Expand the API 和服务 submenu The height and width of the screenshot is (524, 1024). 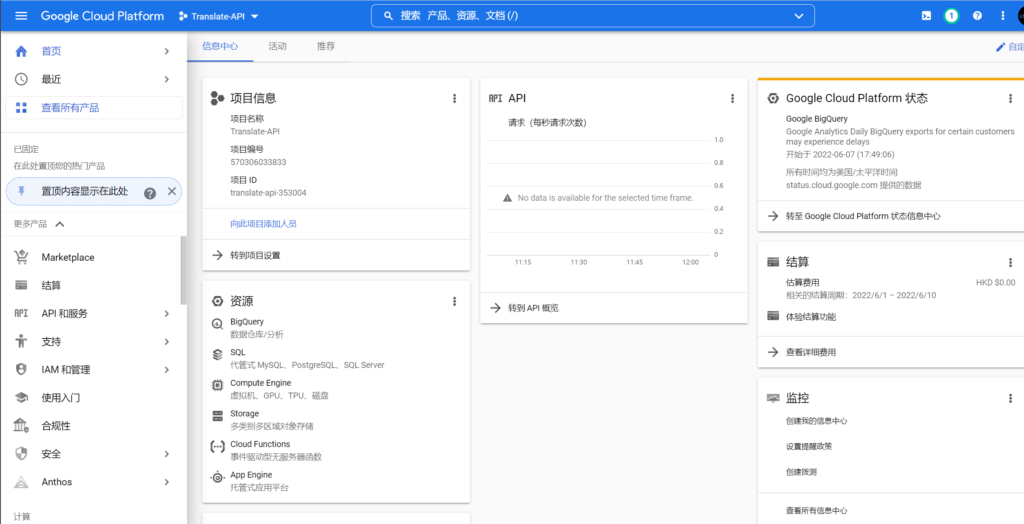click(x=166, y=313)
